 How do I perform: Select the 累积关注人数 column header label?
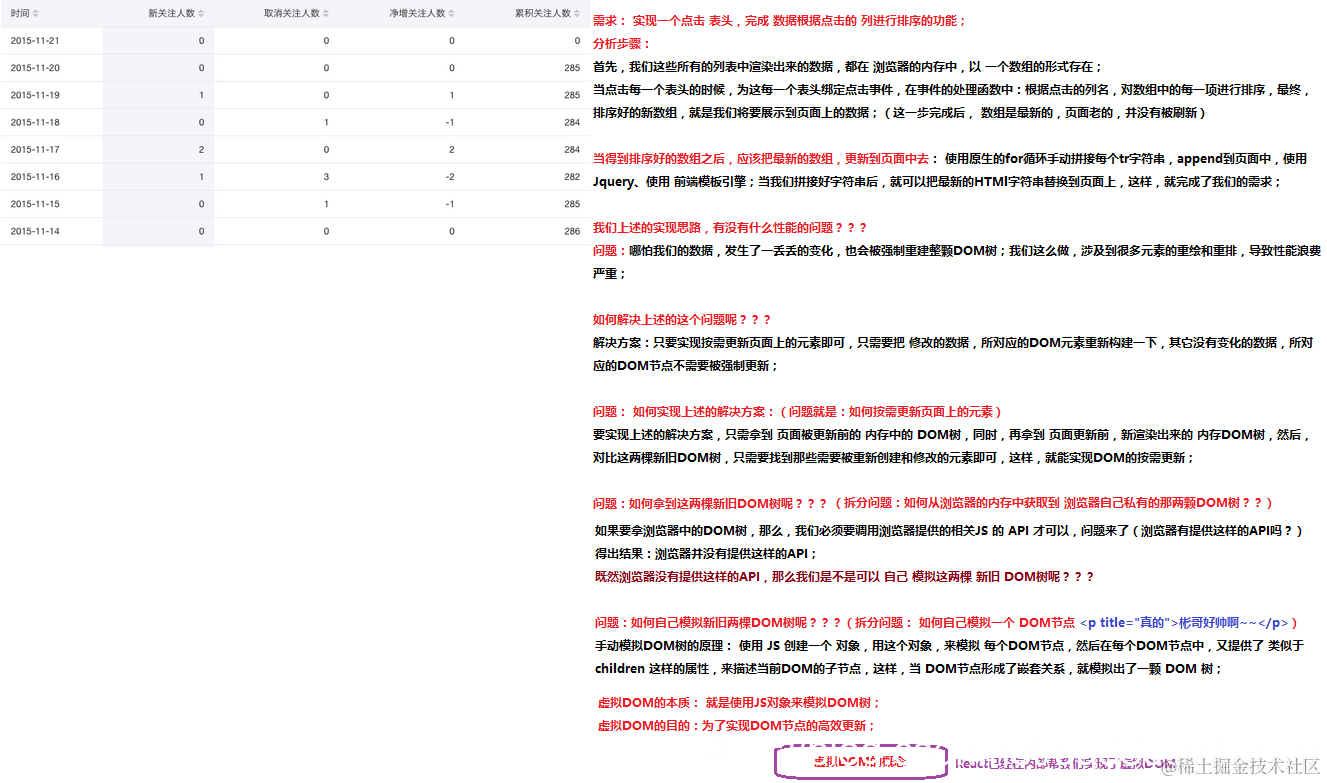[x=543, y=13]
